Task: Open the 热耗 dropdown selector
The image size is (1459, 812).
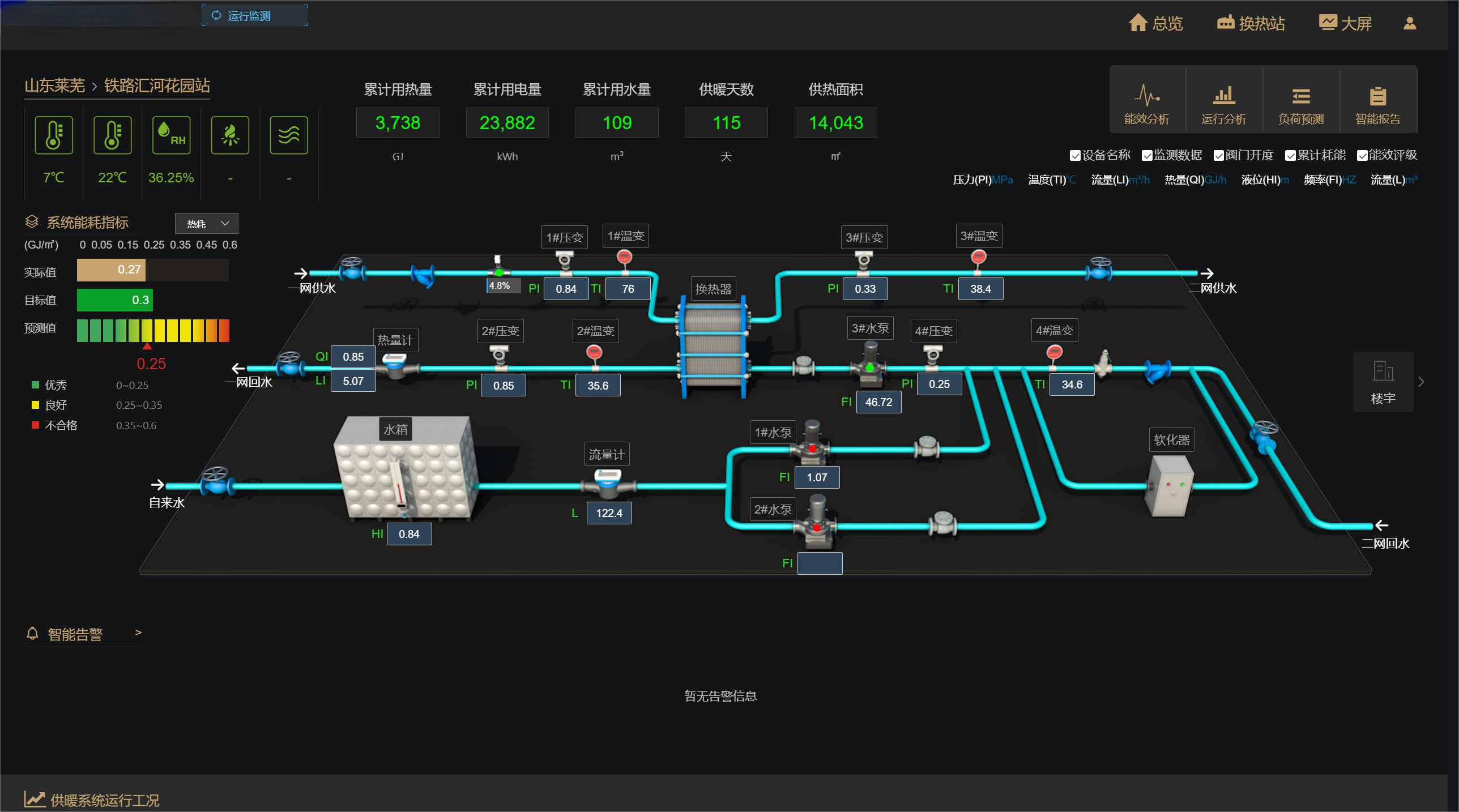Action: (206, 224)
